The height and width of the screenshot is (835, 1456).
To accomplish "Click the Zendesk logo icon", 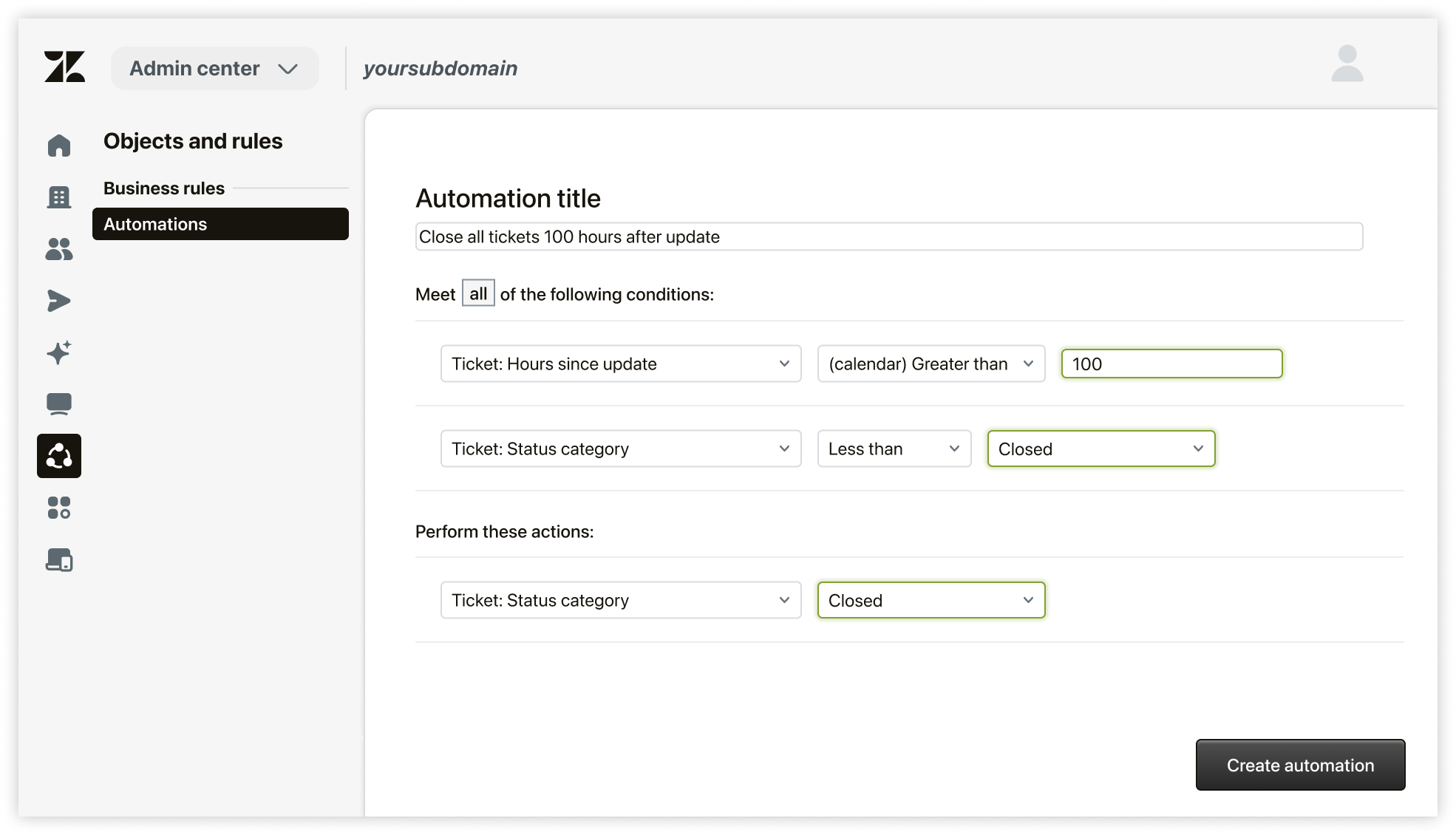I will (x=64, y=67).
